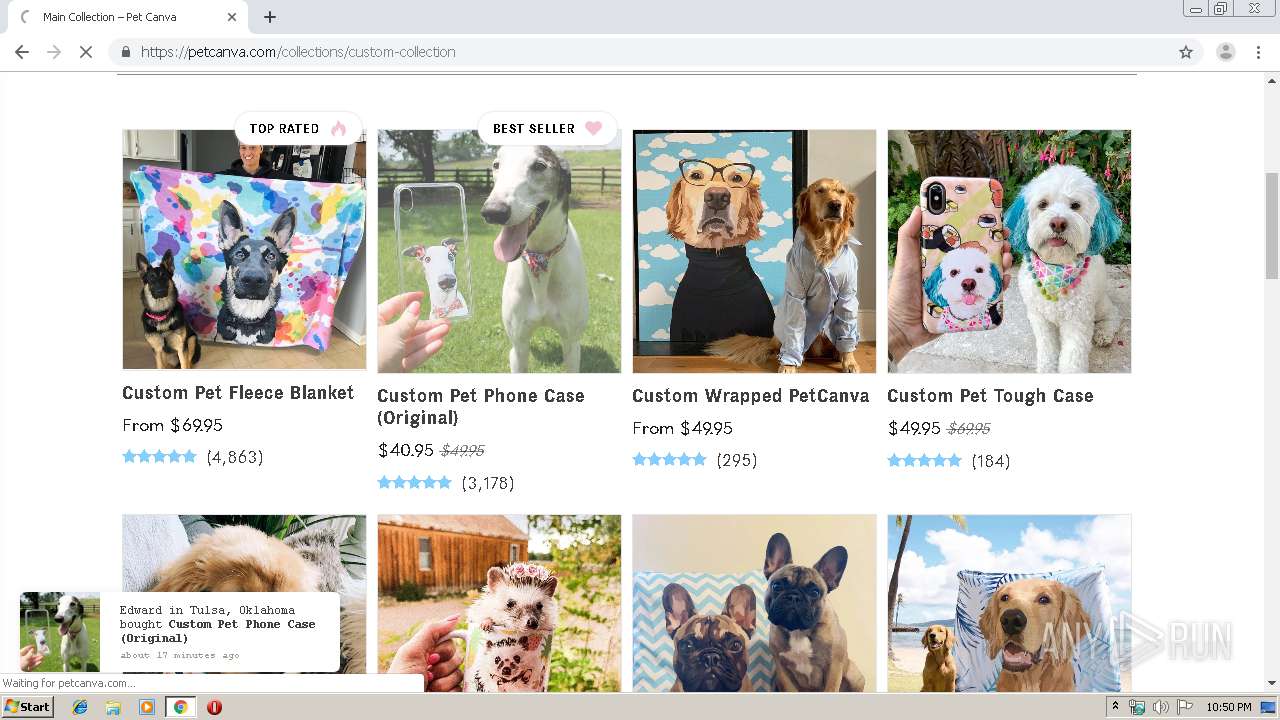Open the Custom Wrapped PetCanva golden retriever image
The height and width of the screenshot is (720, 1280).
(754, 251)
